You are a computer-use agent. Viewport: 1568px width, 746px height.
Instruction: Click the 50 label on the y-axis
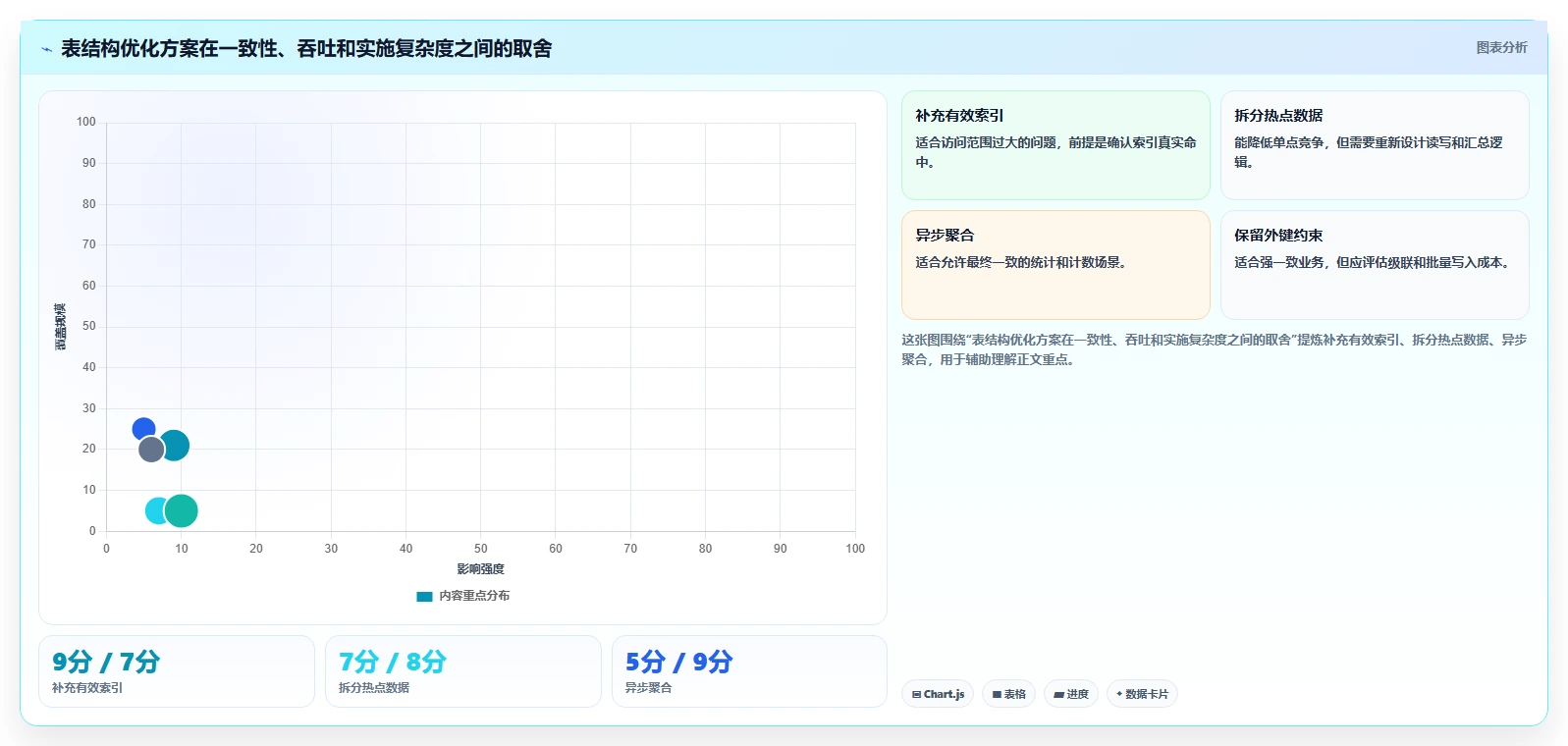pos(89,326)
